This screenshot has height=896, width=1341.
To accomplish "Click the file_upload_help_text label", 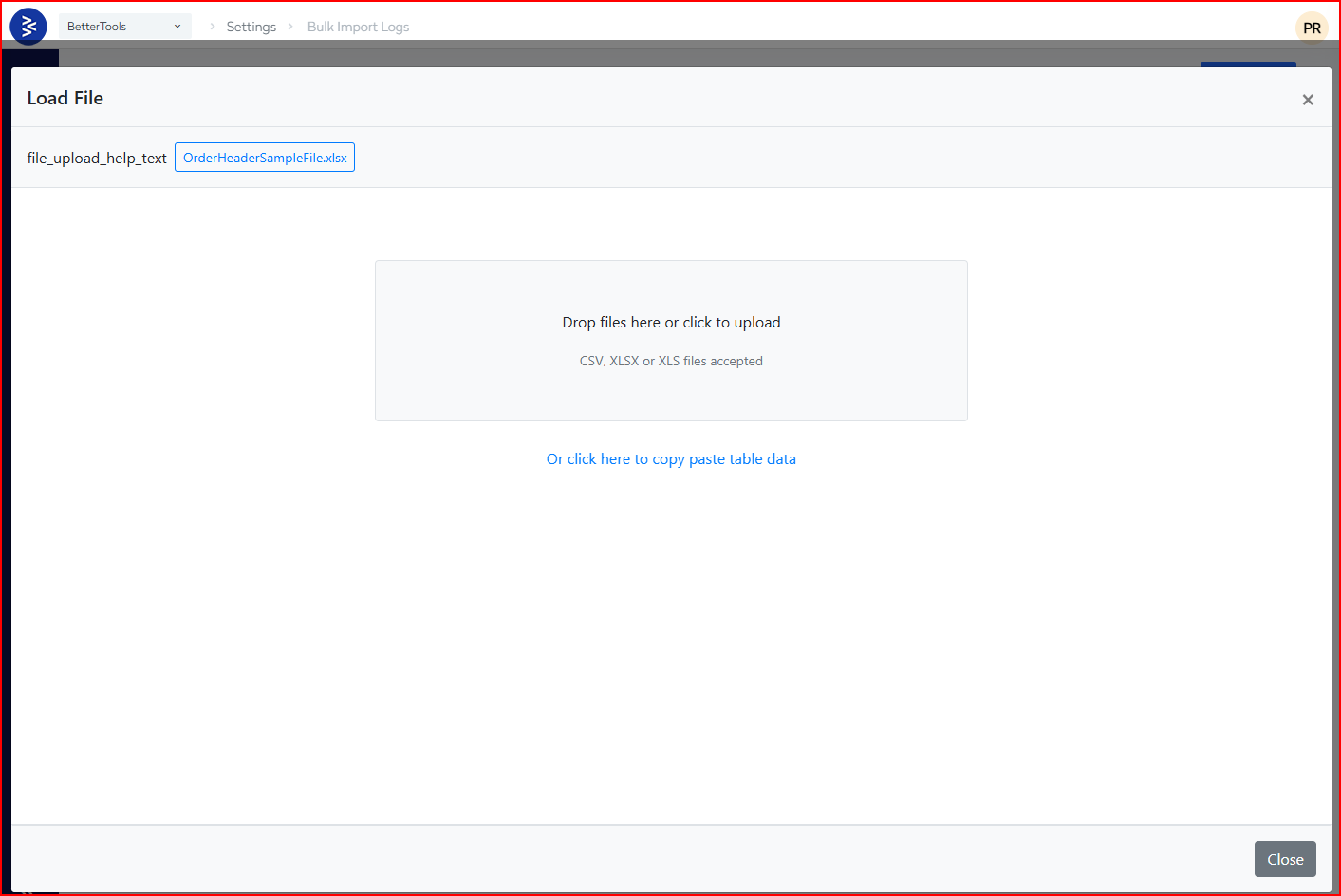I will (x=97, y=159).
